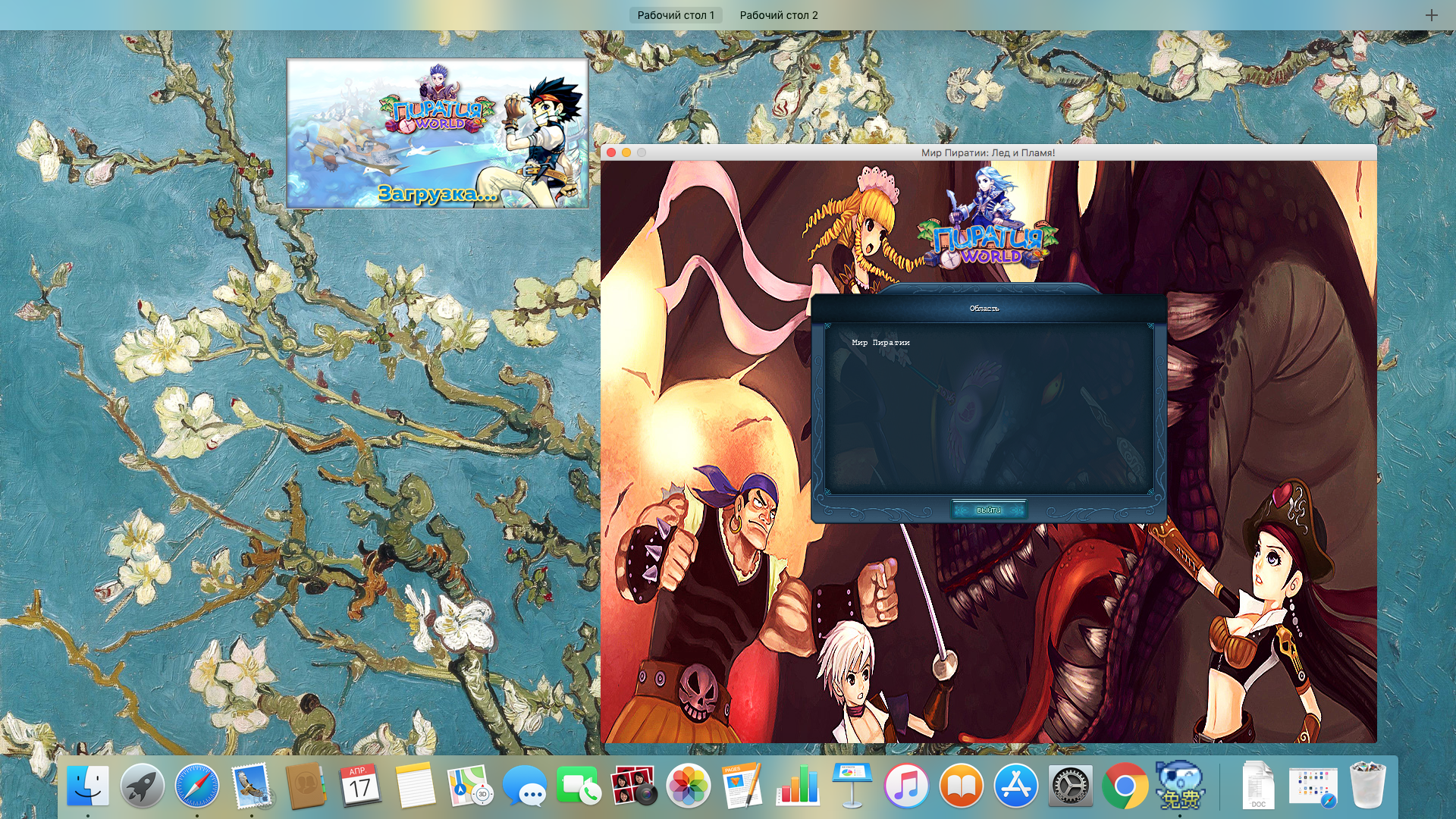Viewport: 1456px width, 819px height.
Task: Open Pages document icon in dock
Action: pos(742,786)
